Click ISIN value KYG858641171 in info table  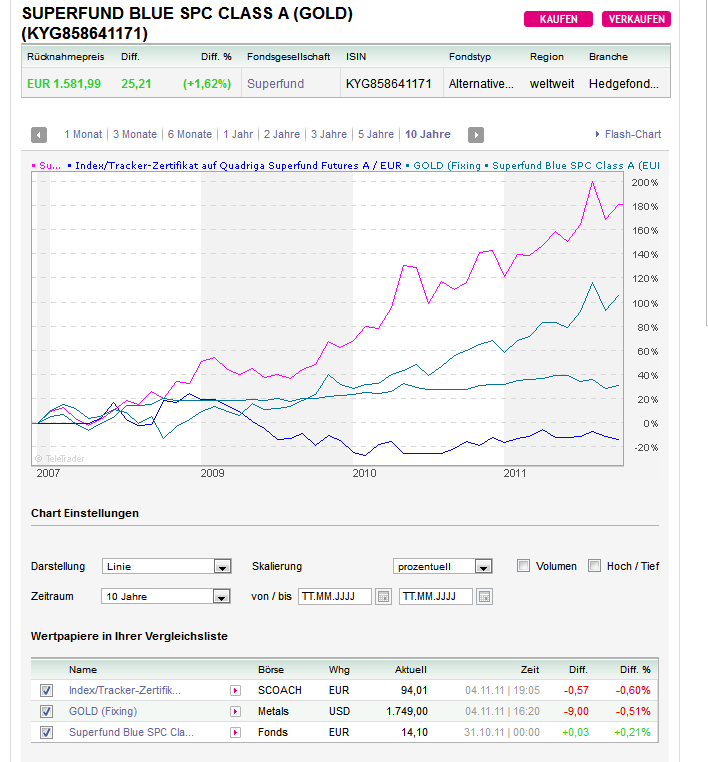(x=388, y=84)
